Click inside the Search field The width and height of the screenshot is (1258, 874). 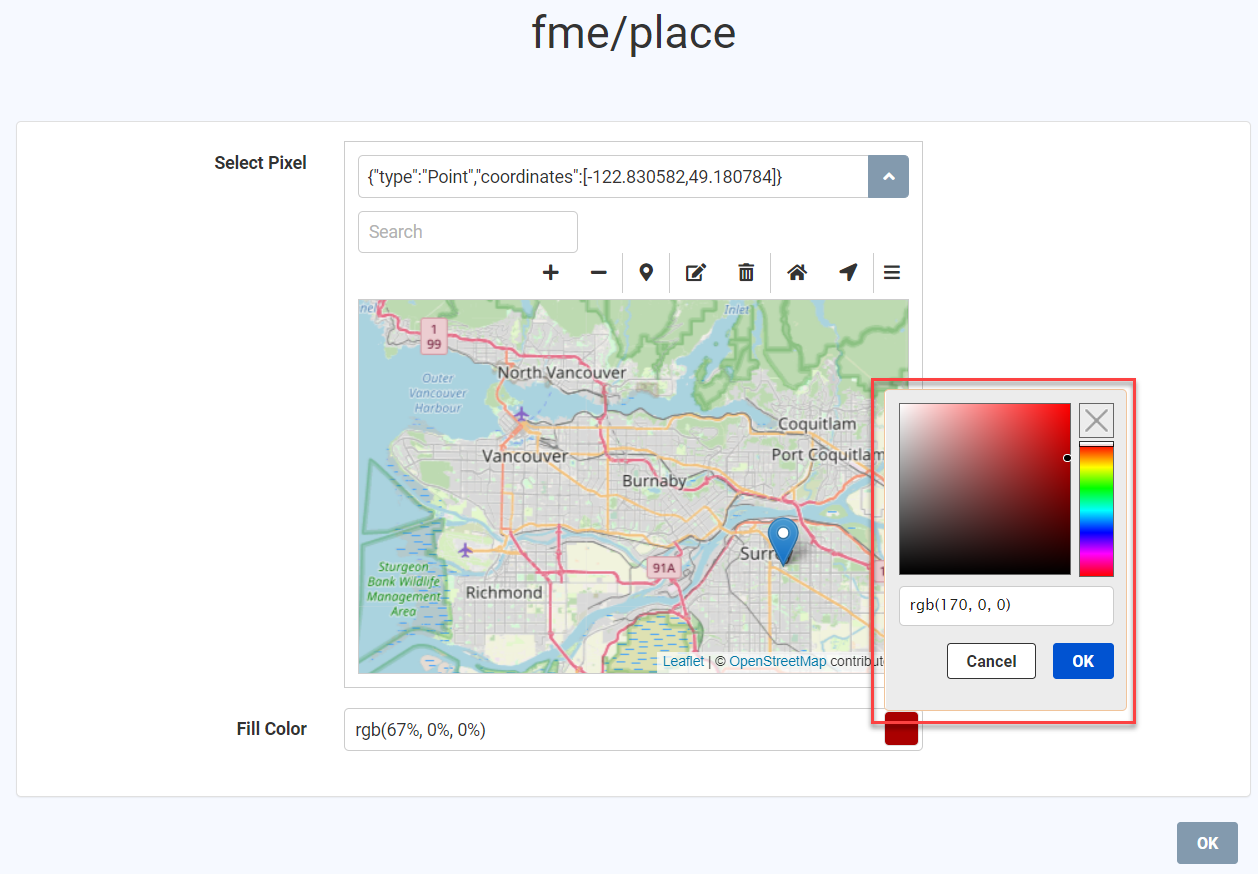467,231
